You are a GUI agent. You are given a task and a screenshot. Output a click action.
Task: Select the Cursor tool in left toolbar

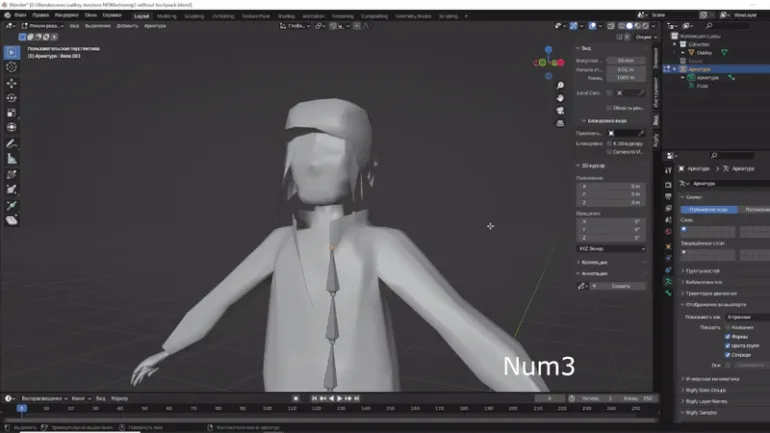[x=12, y=67]
